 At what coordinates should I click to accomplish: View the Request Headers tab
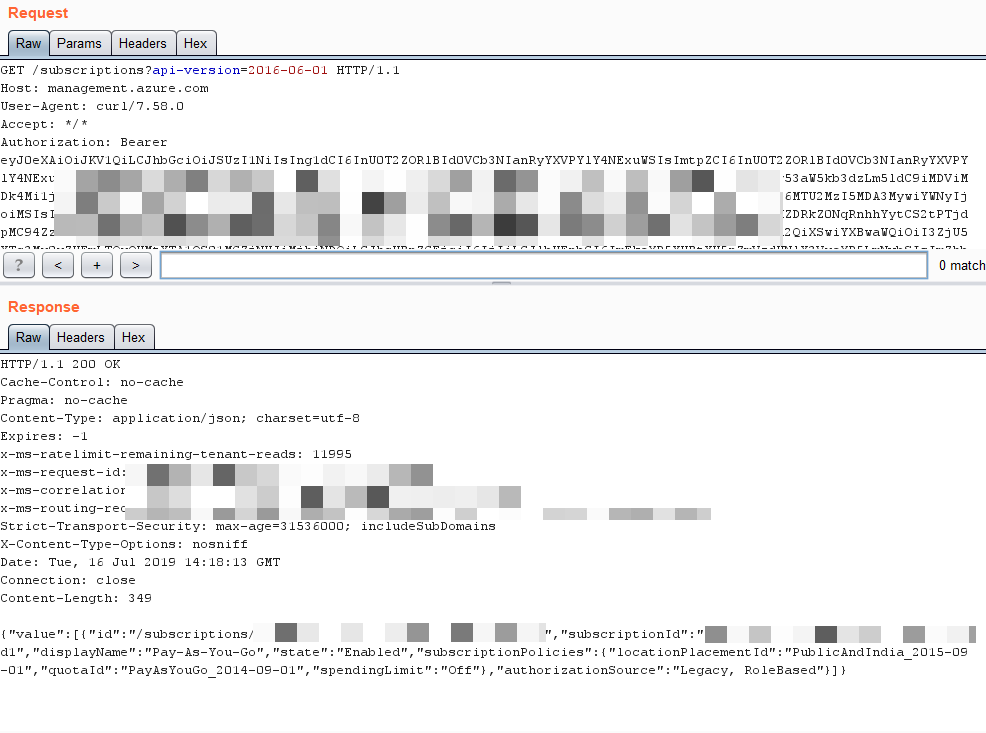pyautogui.click(x=143, y=43)
